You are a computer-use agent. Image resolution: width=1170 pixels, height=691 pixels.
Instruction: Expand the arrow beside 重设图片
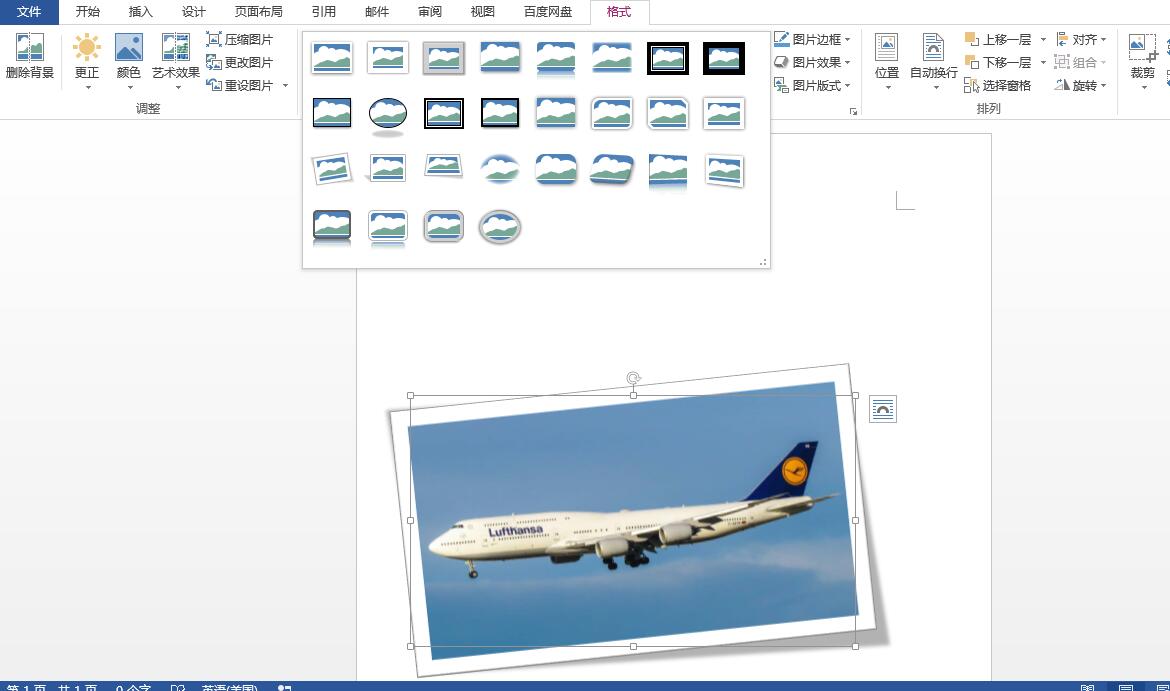tap(285, 86)
